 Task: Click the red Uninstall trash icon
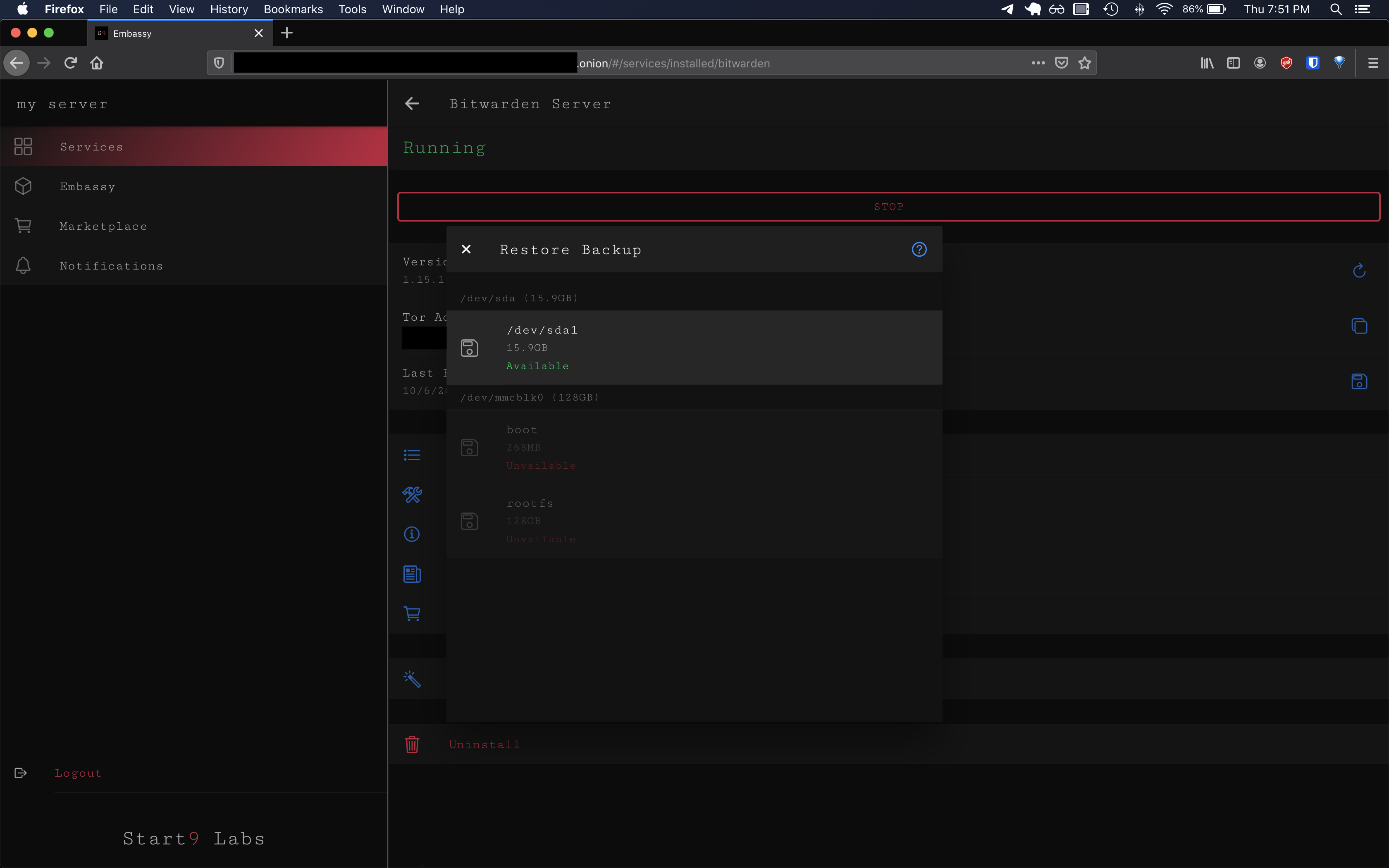click(412, 744)
